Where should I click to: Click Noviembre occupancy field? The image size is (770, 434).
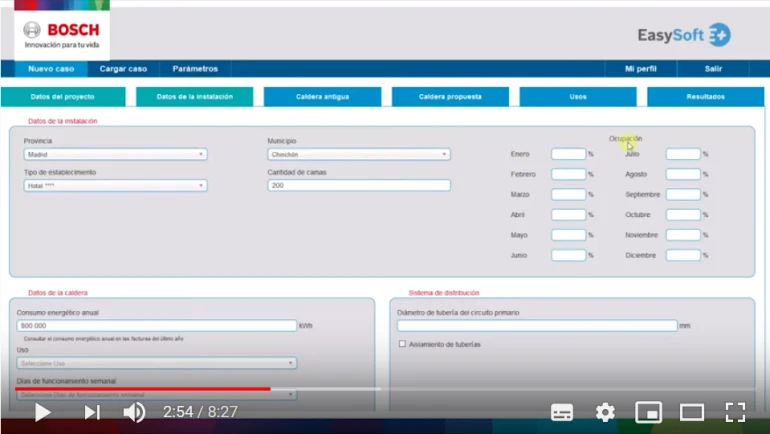point(683,235)
